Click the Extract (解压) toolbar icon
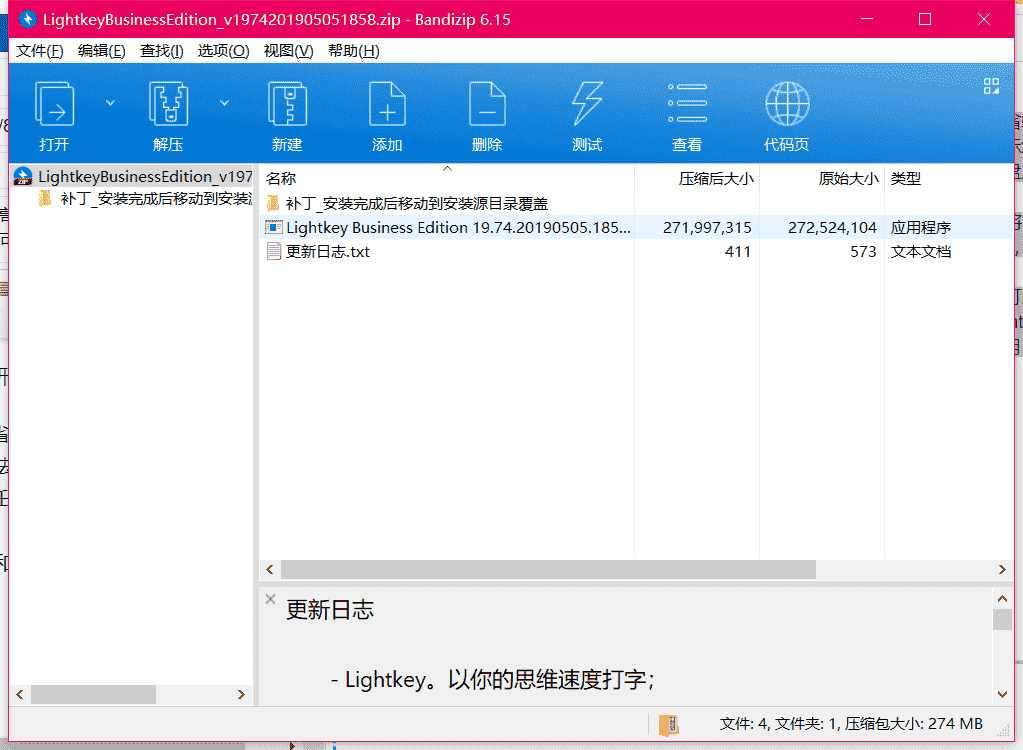 coord(168,104)
